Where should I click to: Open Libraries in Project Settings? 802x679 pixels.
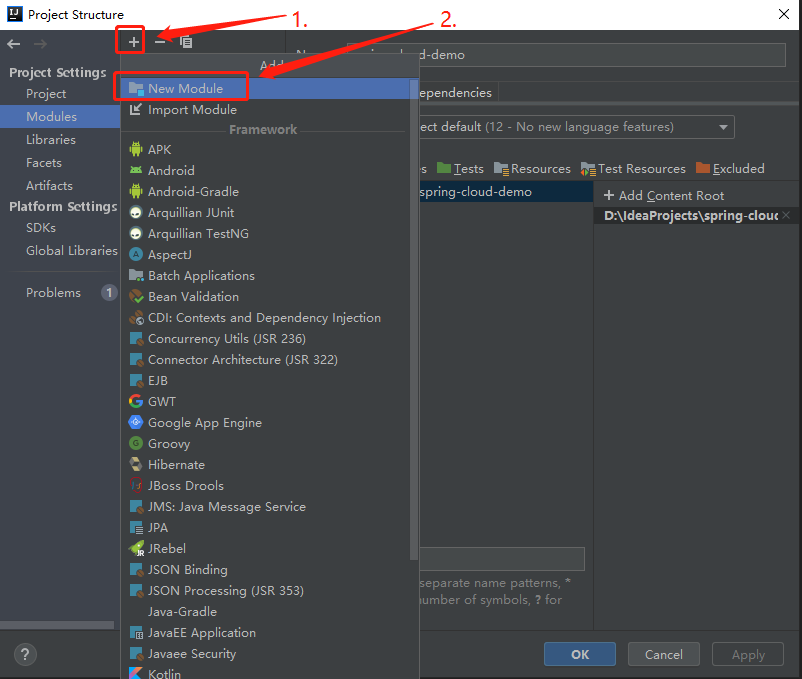pos(51,140)
